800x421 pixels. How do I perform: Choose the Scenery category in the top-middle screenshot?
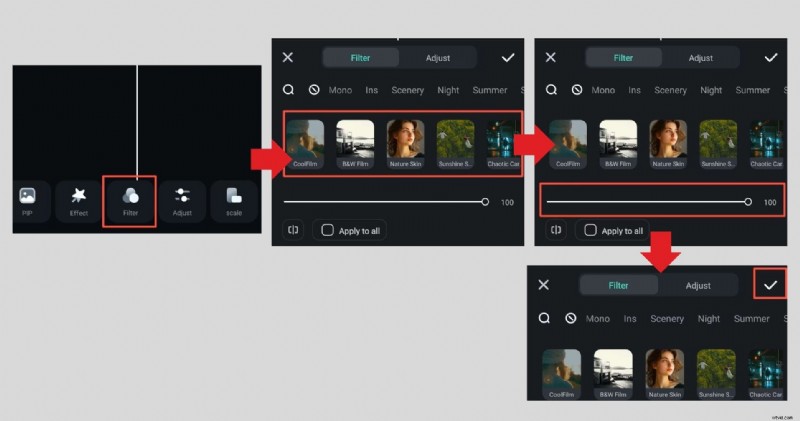pyautogui.click(x=408, y=90)
